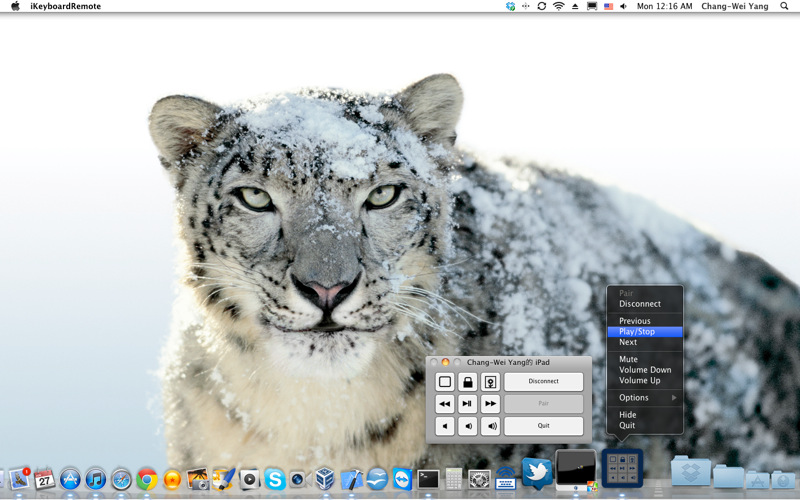The image size is (800, 500).
Task: Click the mute speaker button in remote window
Action: (x=445, y=426)
